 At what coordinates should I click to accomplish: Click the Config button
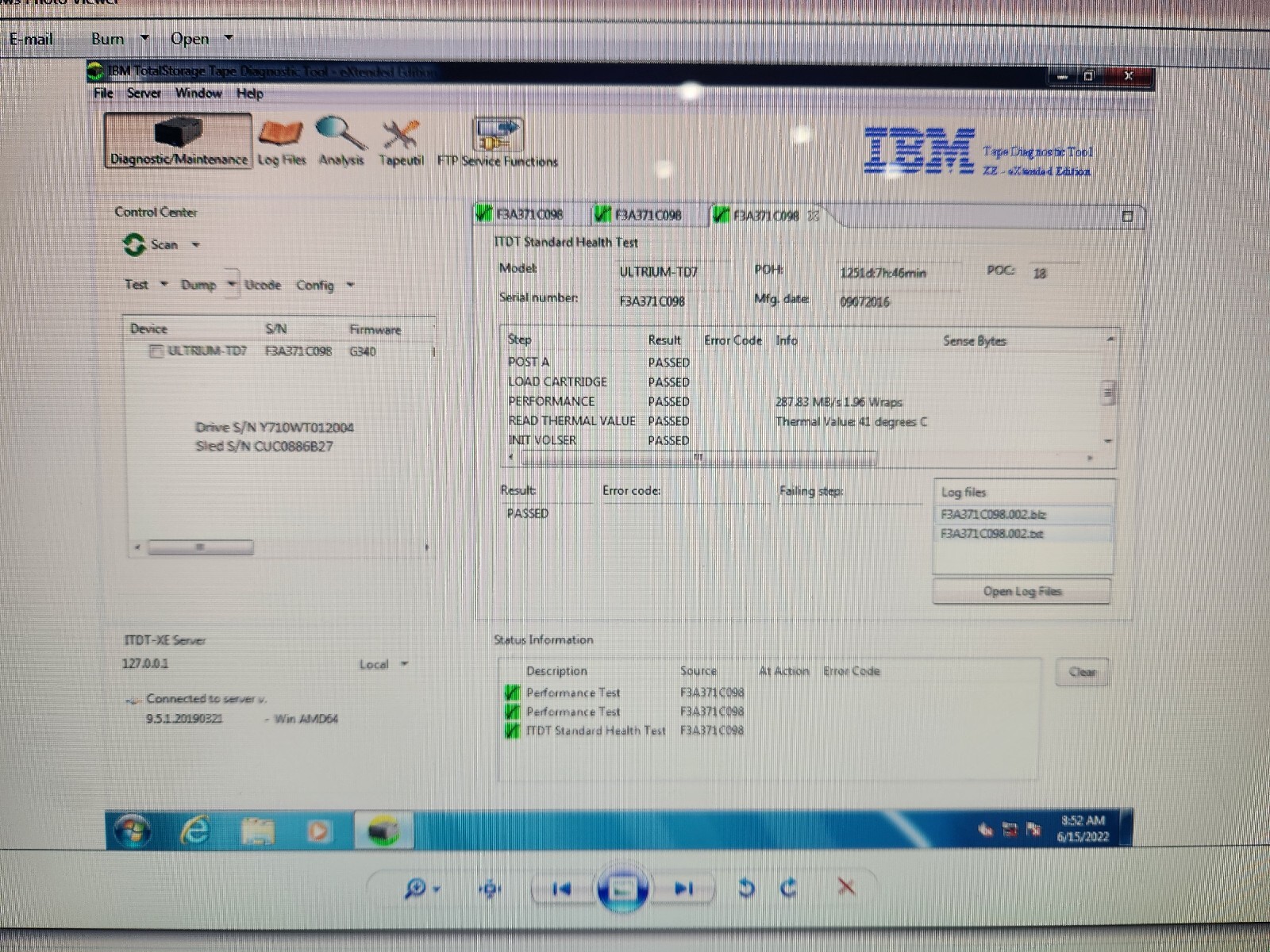click(315, 285)
